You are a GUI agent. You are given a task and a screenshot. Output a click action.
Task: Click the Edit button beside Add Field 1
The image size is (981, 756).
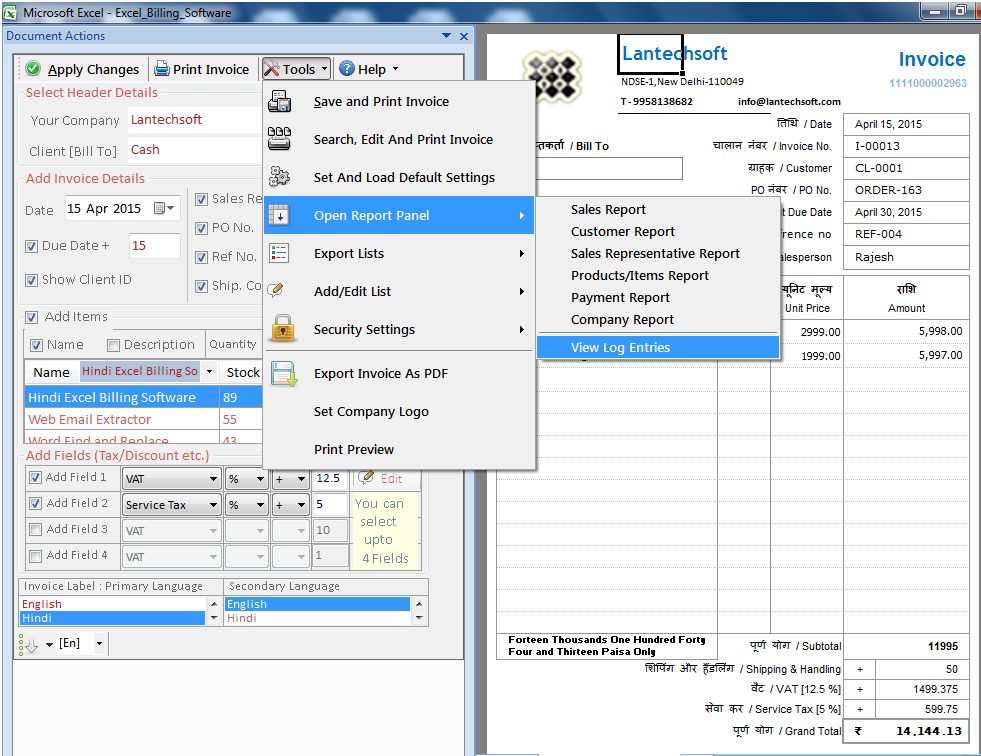click(x=386, y=479)
